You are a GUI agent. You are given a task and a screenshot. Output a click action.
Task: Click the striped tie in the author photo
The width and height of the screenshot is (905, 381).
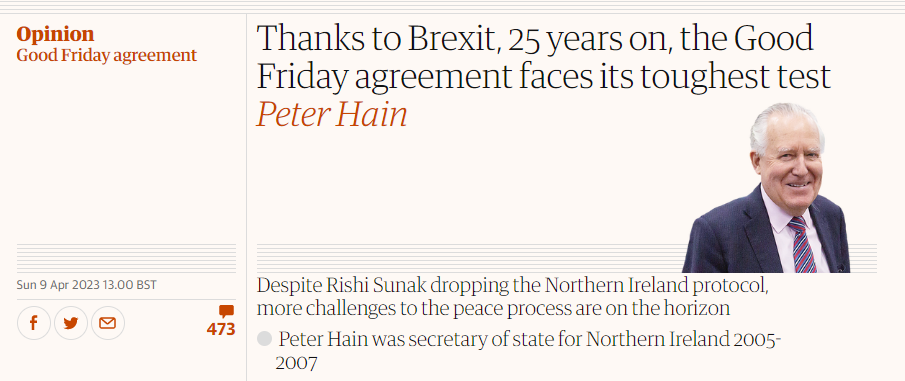point(802,244)
